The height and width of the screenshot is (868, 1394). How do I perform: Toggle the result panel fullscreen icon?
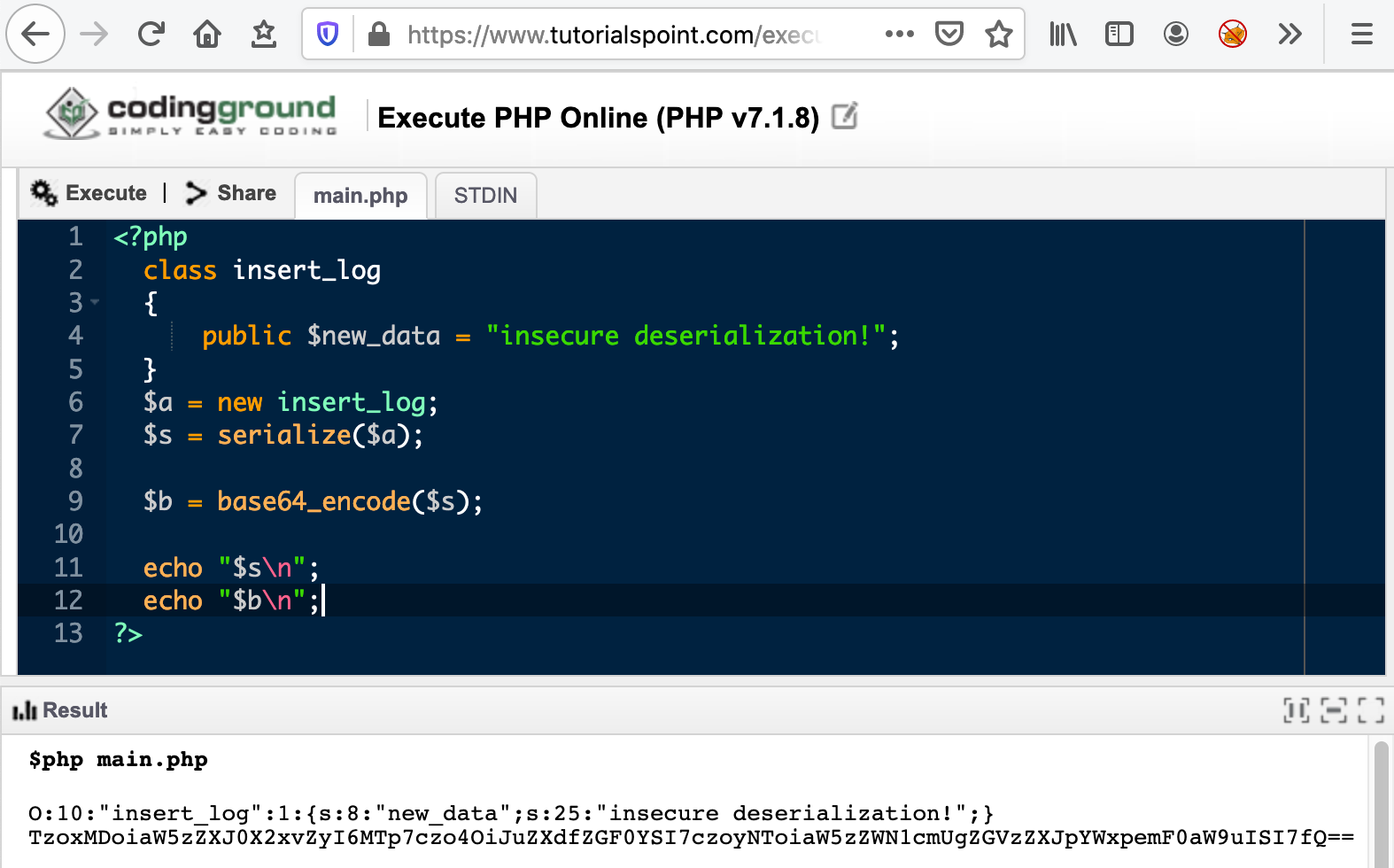[1370, 710]
